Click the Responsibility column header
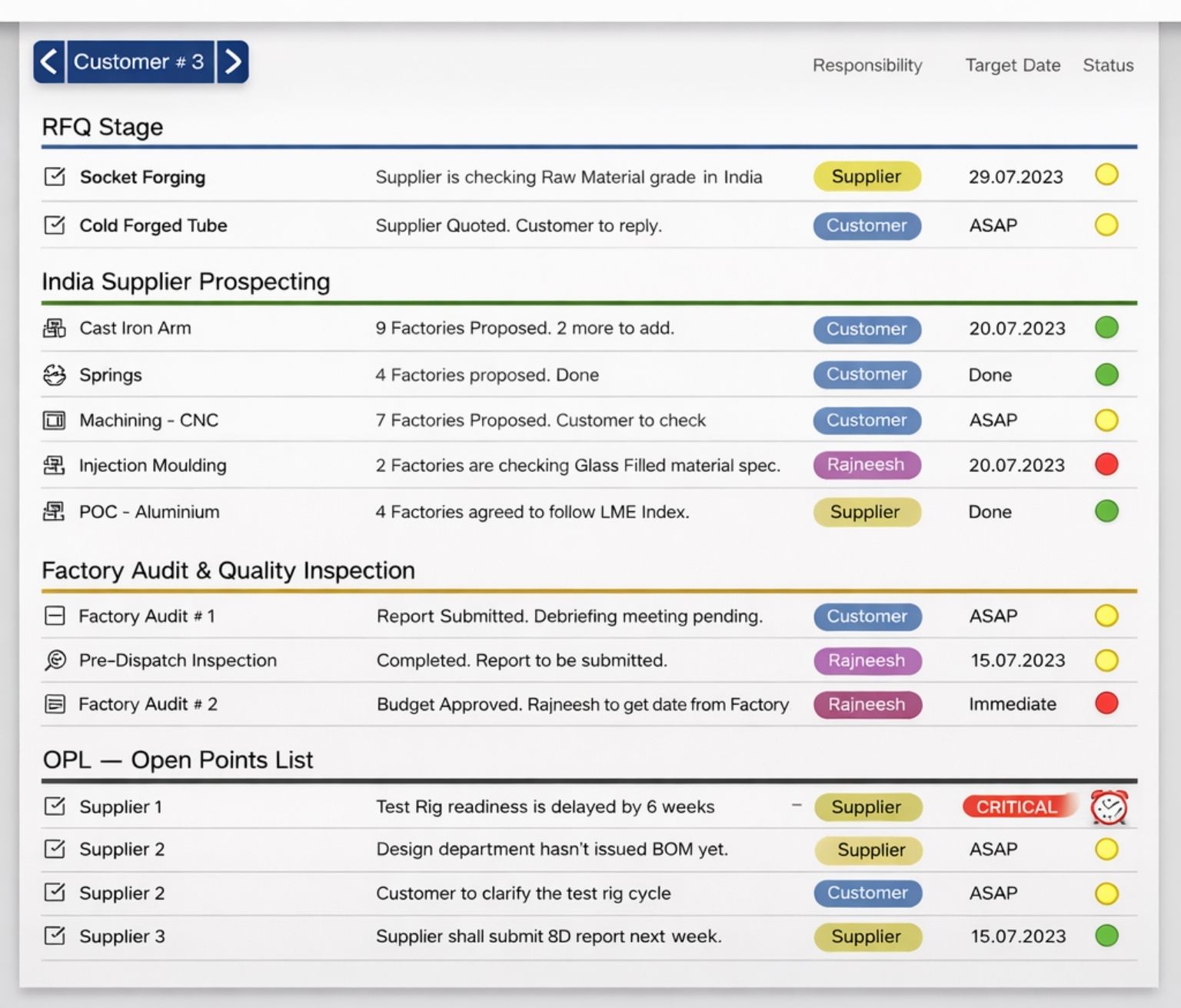 click(867, 65)
